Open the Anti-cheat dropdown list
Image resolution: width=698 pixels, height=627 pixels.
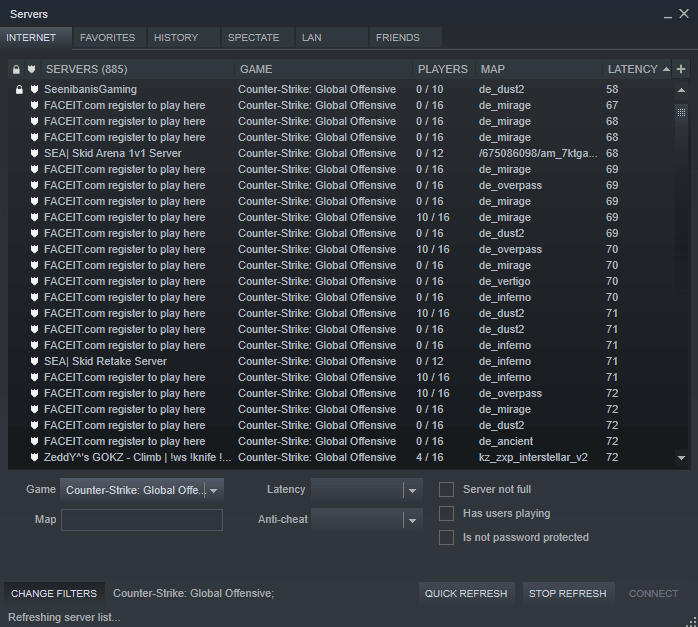click(x=412, y=520)
